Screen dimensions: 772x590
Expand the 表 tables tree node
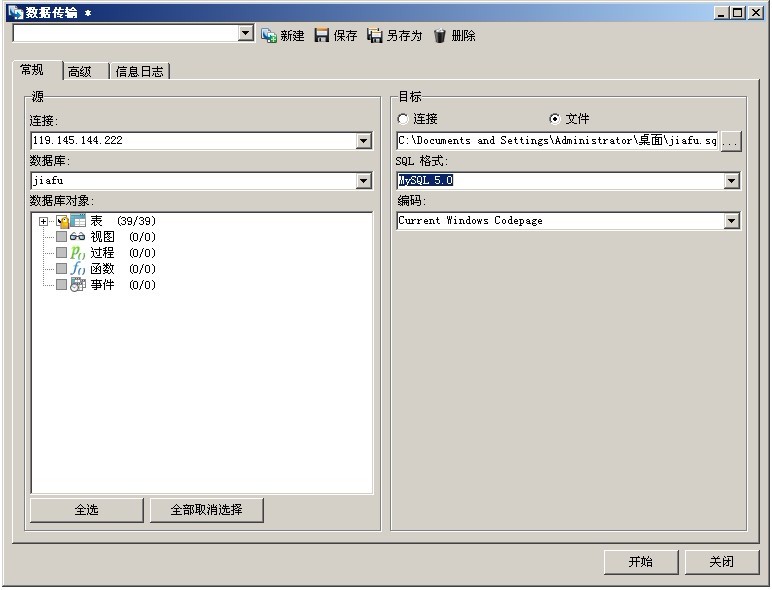click(x=43, y=222)
